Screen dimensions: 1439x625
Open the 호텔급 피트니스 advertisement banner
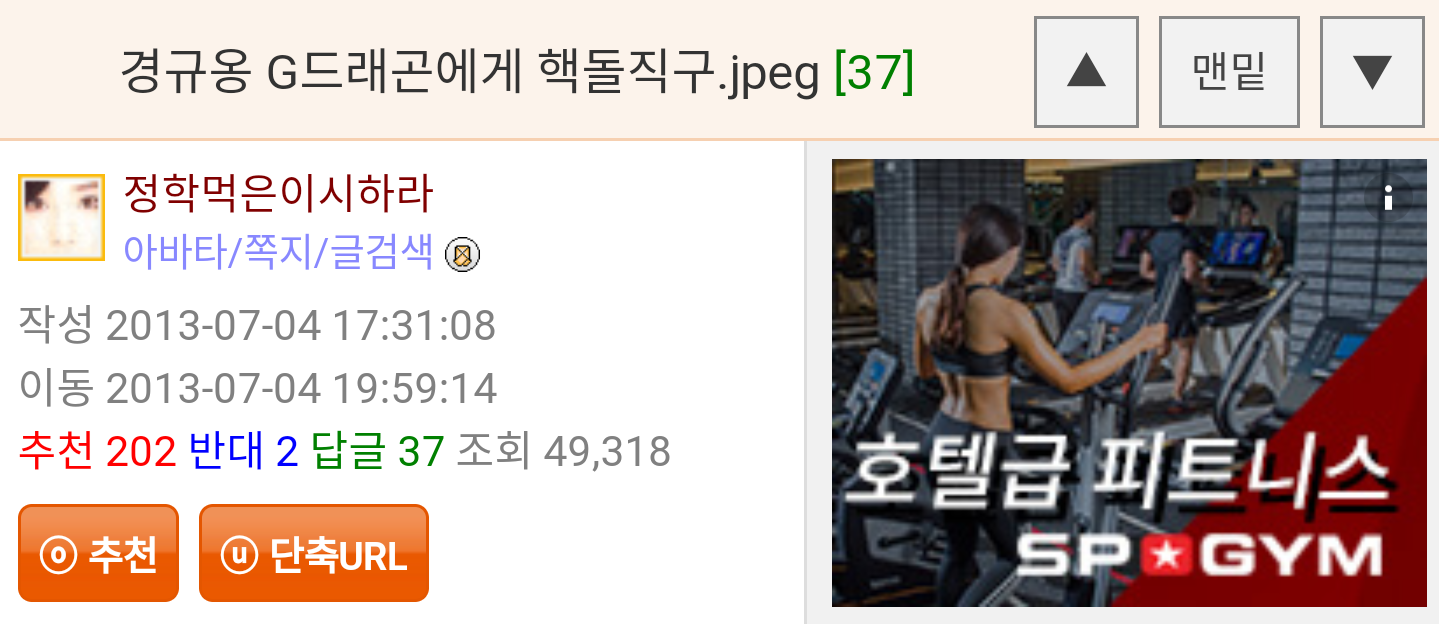[x=1129, y=382]
